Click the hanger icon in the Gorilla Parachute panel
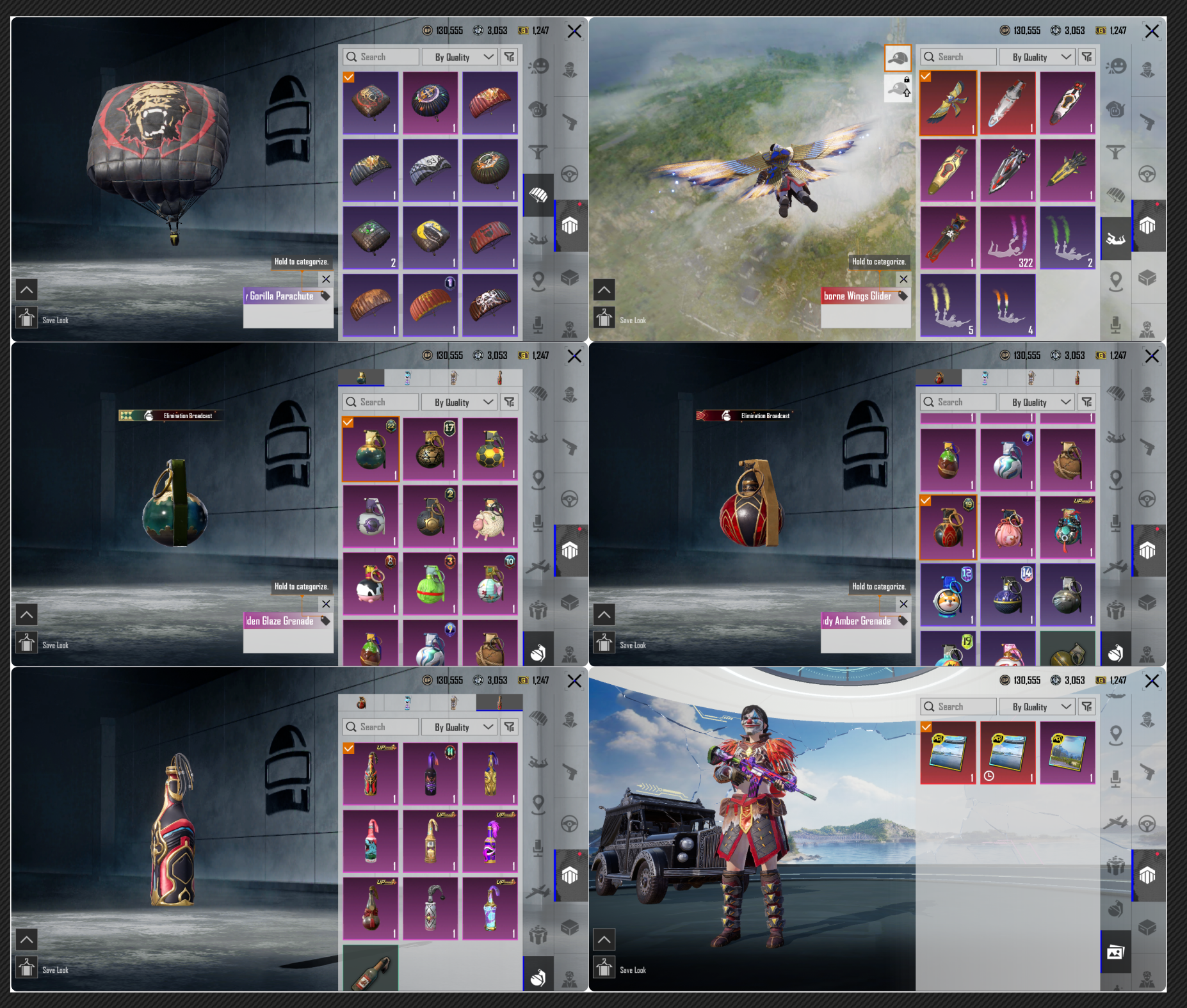The image size is (1187, 1008). point(27,317)
